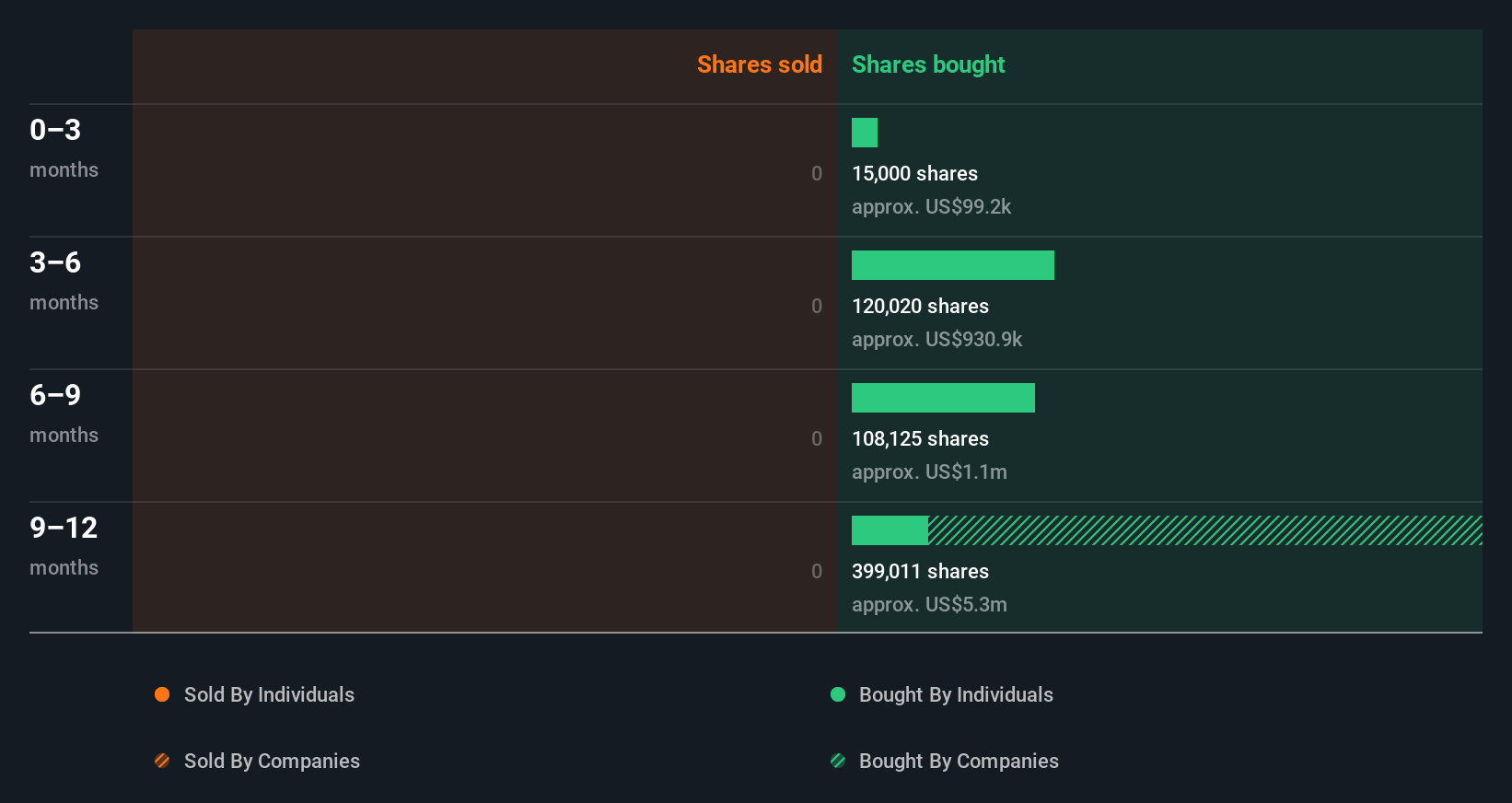Image resolution: width=1512 pixels, height=803 pixels.
Task: Click the striped Bought By Companies legend icon
Action: (838, 761)
